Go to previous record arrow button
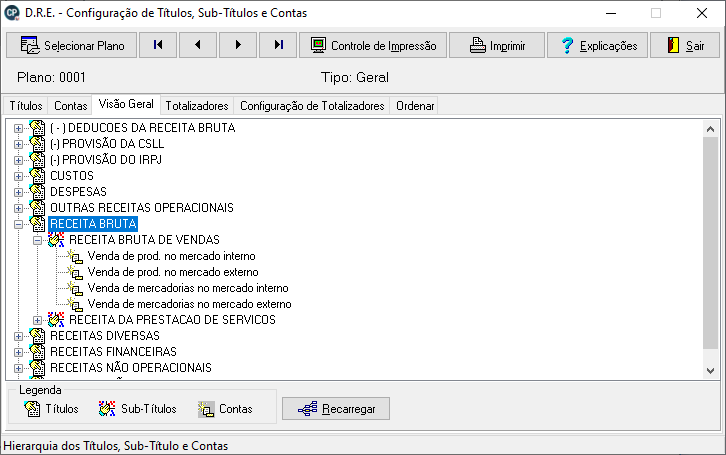 click(198, 45)
